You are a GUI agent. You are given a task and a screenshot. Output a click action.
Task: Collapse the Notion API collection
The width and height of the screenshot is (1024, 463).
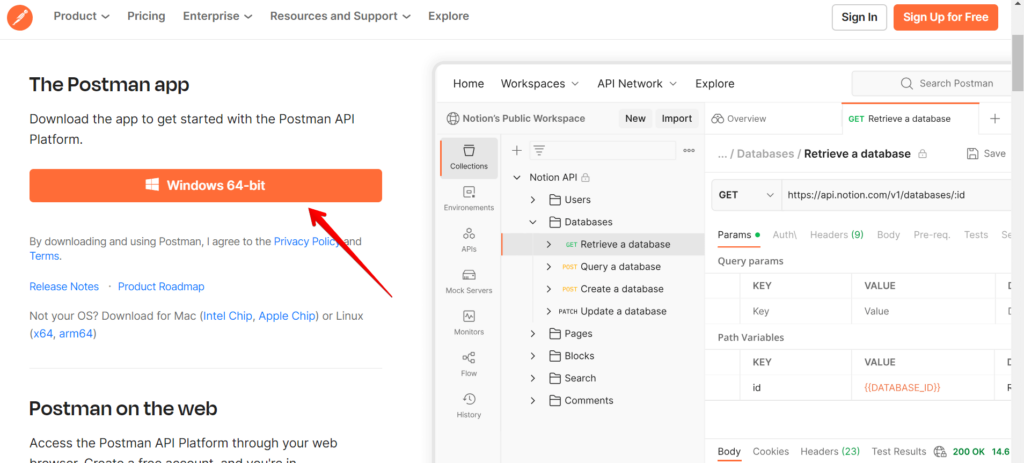pos(517,178)
